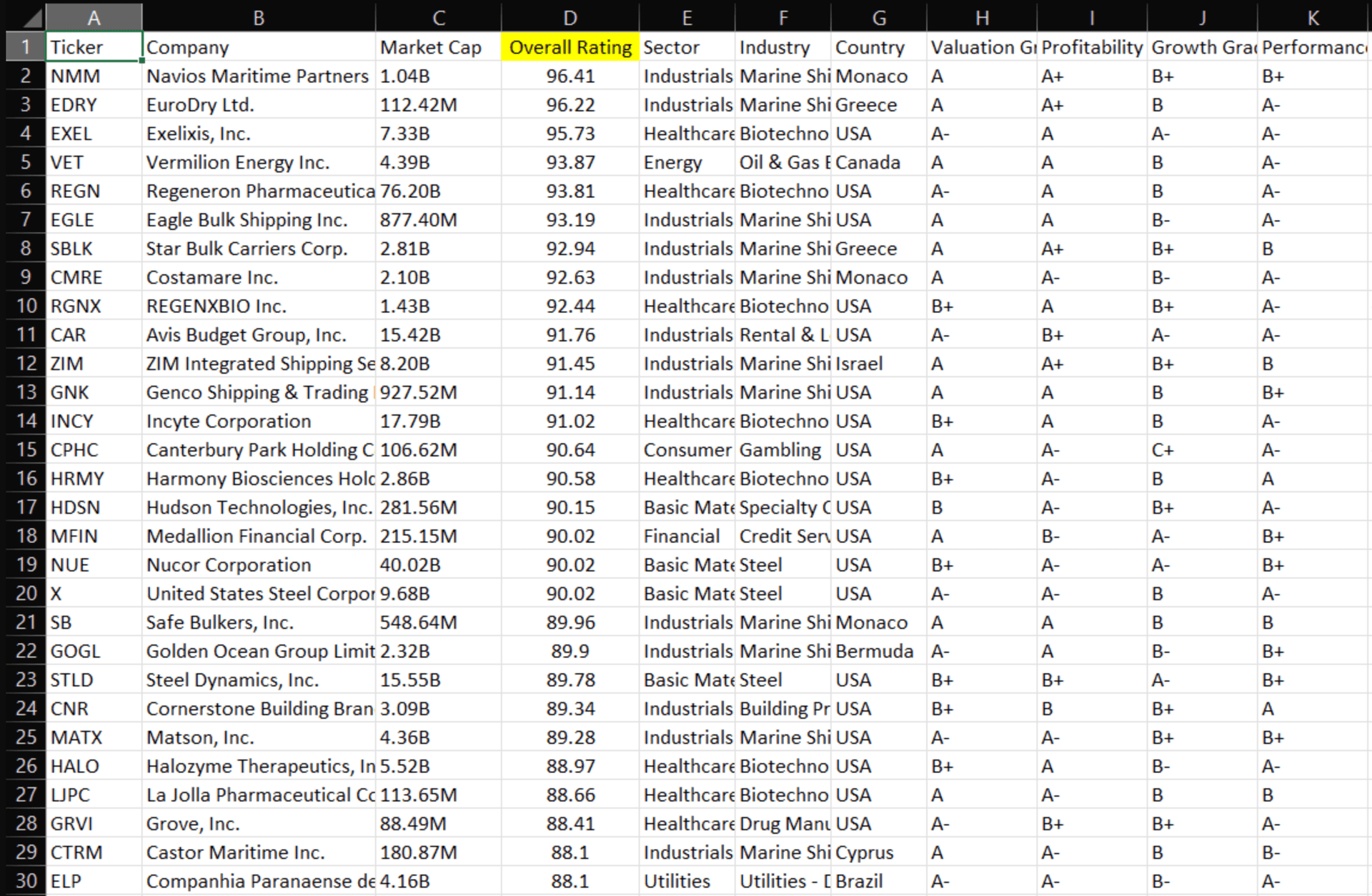This screenshot has width=1372, height=896.
Task: Select rating value 96.41
Action: click(570, 76)
